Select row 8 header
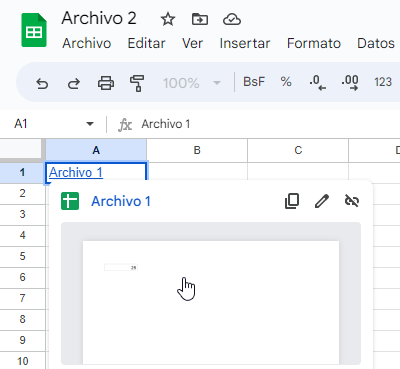Viewport: 400px width, 369px height. coord(22,319)
